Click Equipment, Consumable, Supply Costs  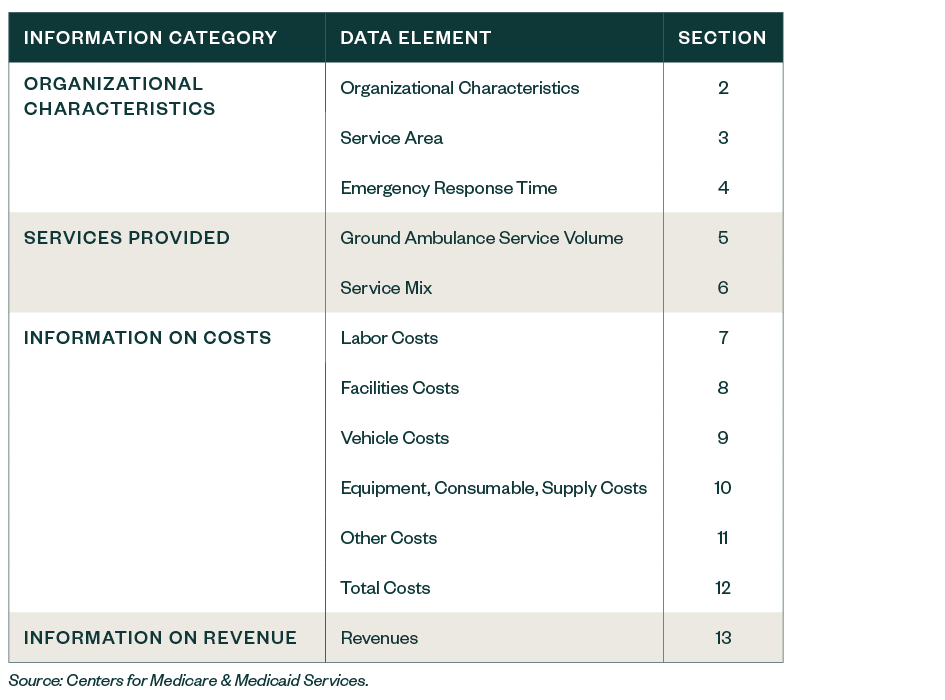[493, 488]
